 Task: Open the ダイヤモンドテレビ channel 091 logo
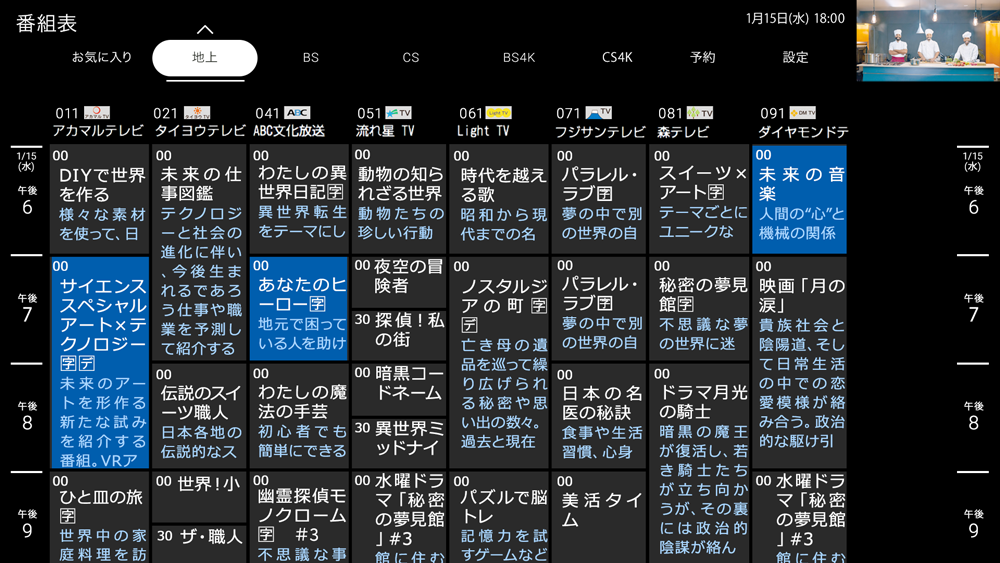click(x=802, y=113)
